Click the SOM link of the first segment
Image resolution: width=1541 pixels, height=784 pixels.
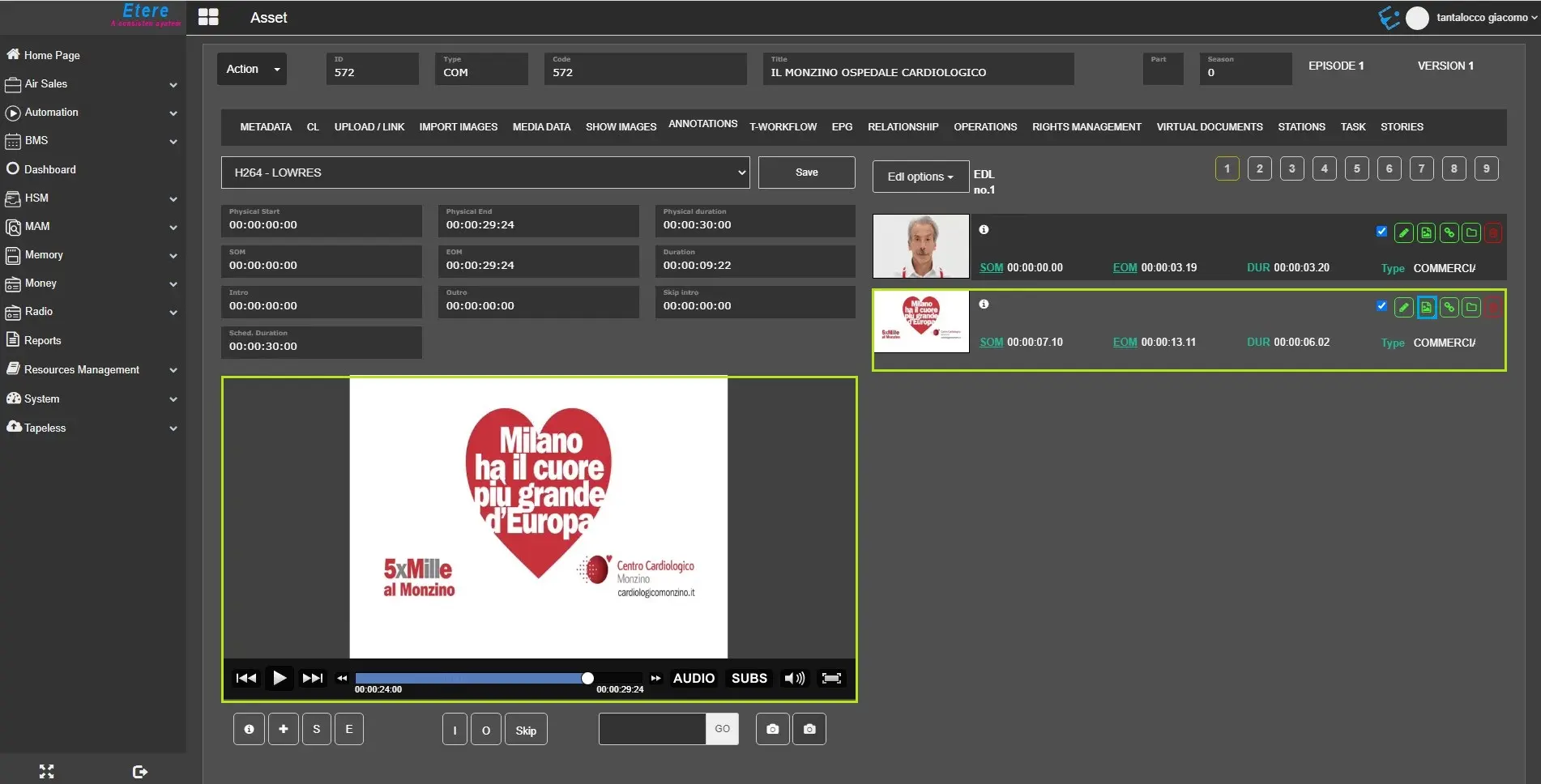pos(991,268)
